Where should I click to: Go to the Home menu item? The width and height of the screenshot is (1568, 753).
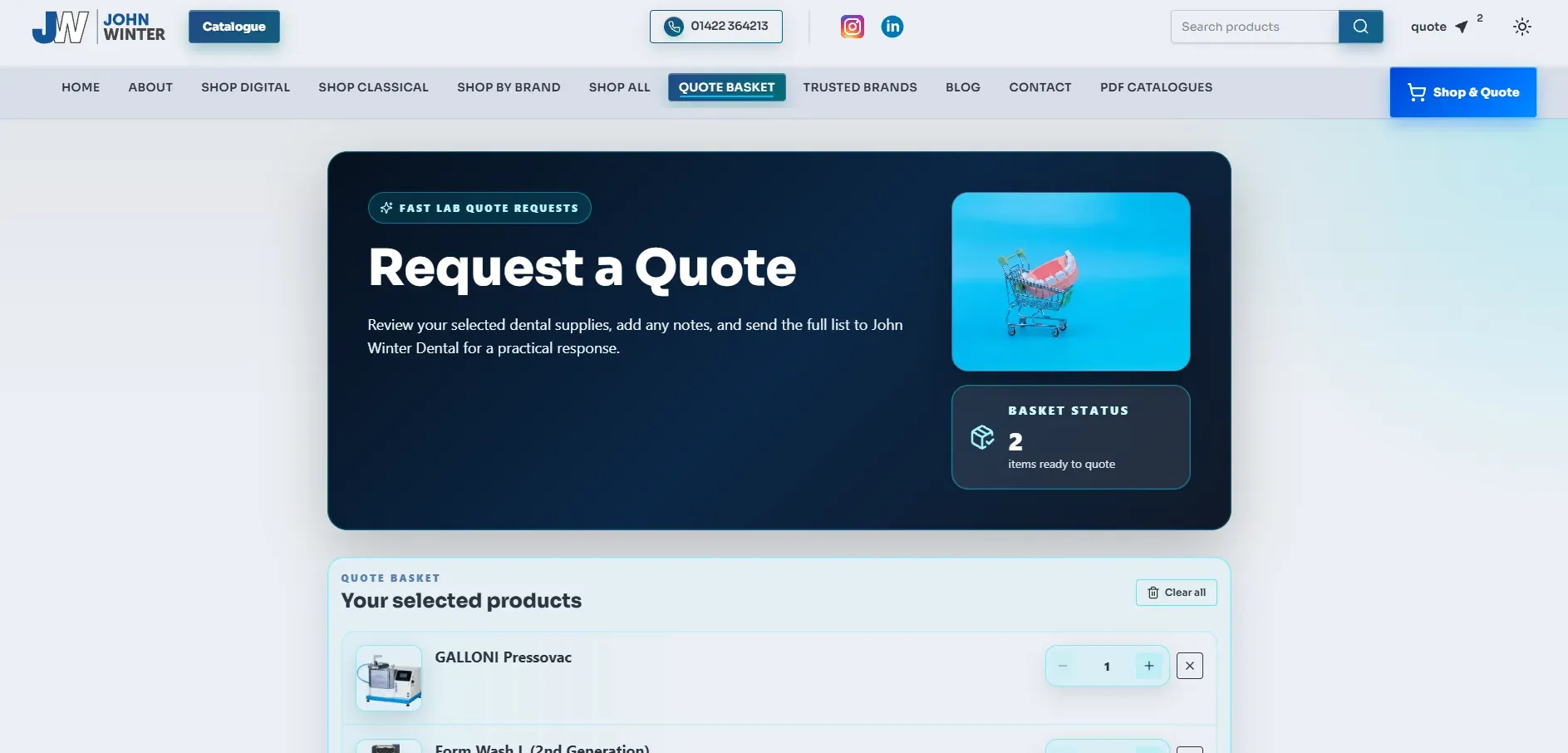[x=81, y=87]
